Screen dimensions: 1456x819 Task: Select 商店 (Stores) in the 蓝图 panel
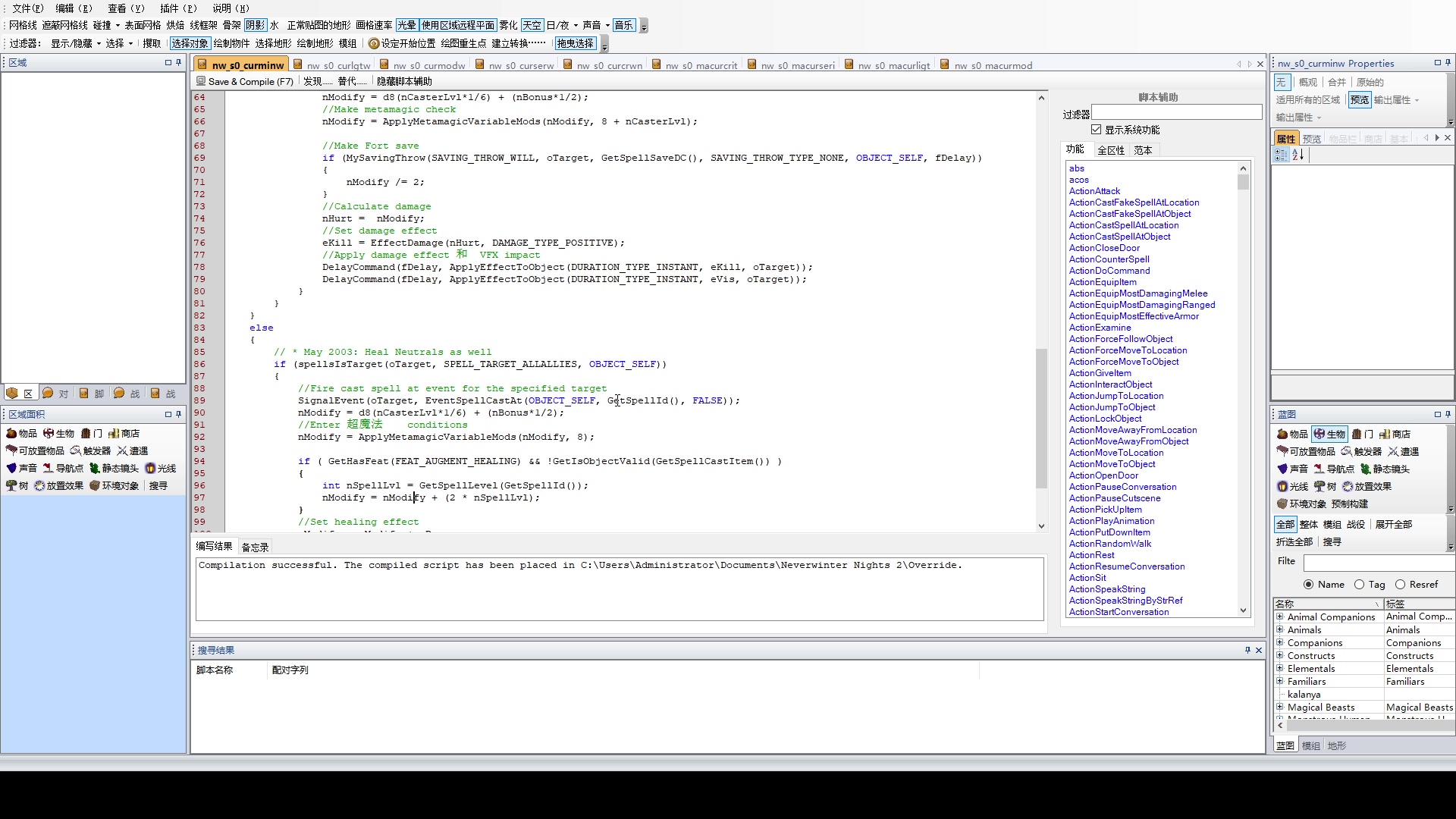(1395, 434)
